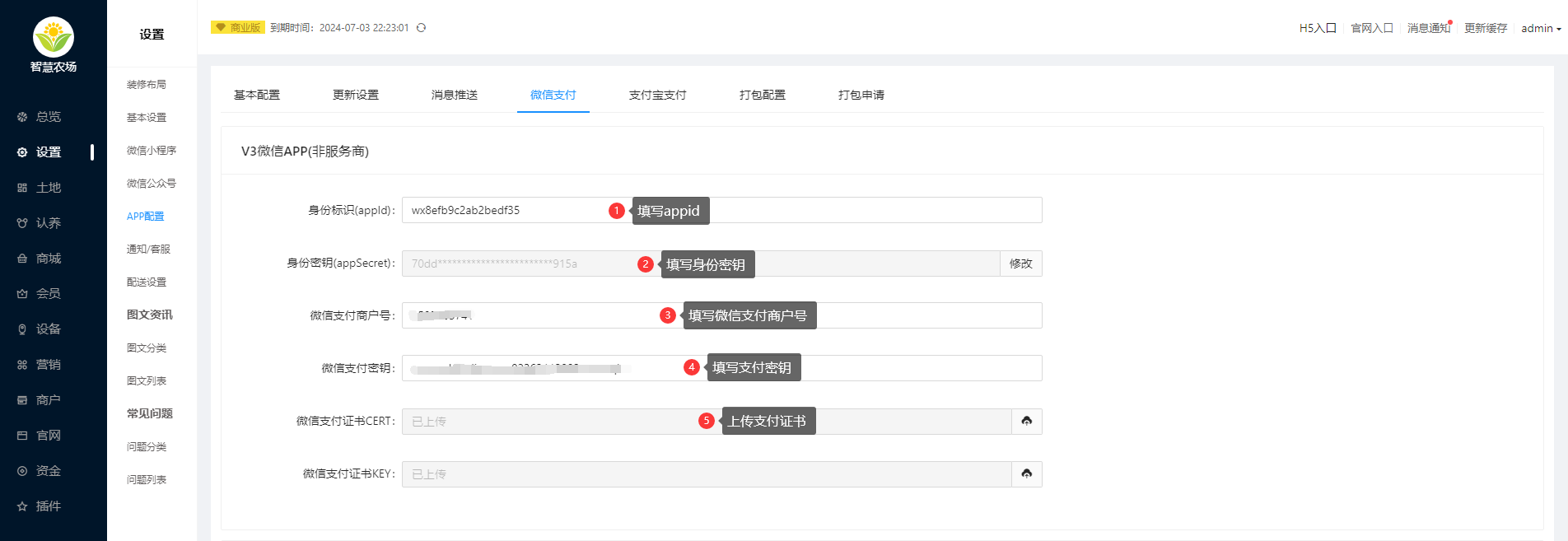Click the 微信支付密钥 input field
Viewport: 1568px width, 541px height.
(x=722, y=368)
